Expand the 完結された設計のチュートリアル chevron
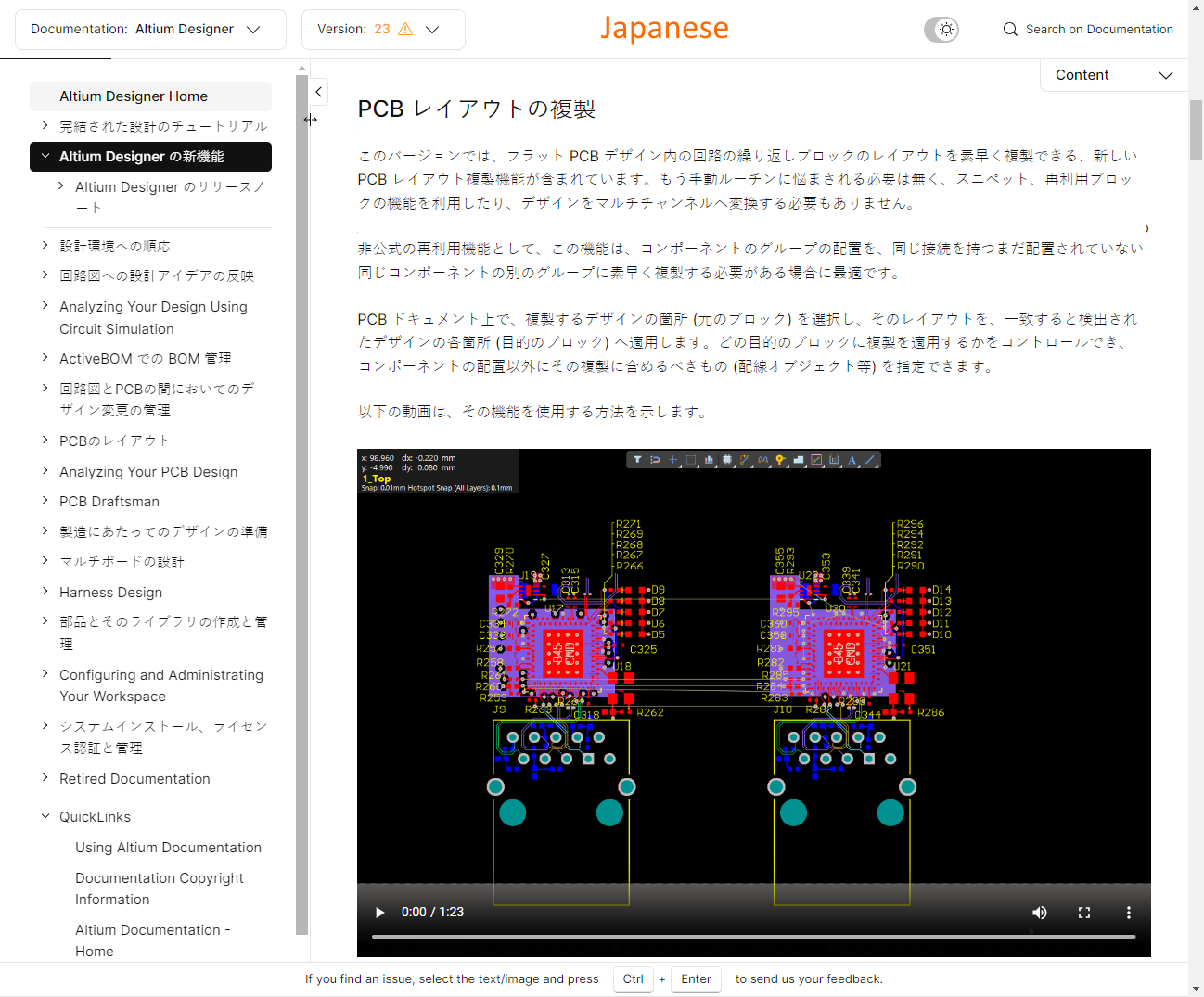 [45, 125]
